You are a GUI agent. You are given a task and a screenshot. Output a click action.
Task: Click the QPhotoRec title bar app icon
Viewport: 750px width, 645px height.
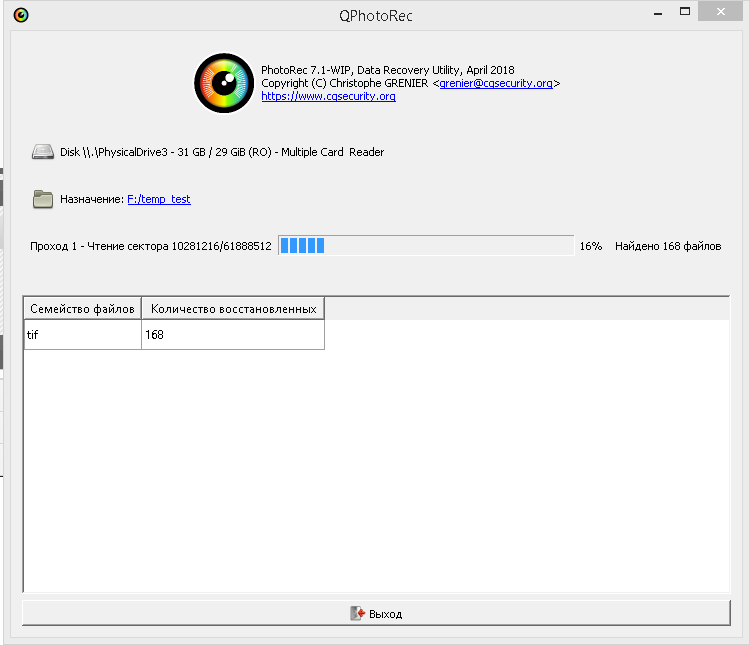tap(21, 15)
